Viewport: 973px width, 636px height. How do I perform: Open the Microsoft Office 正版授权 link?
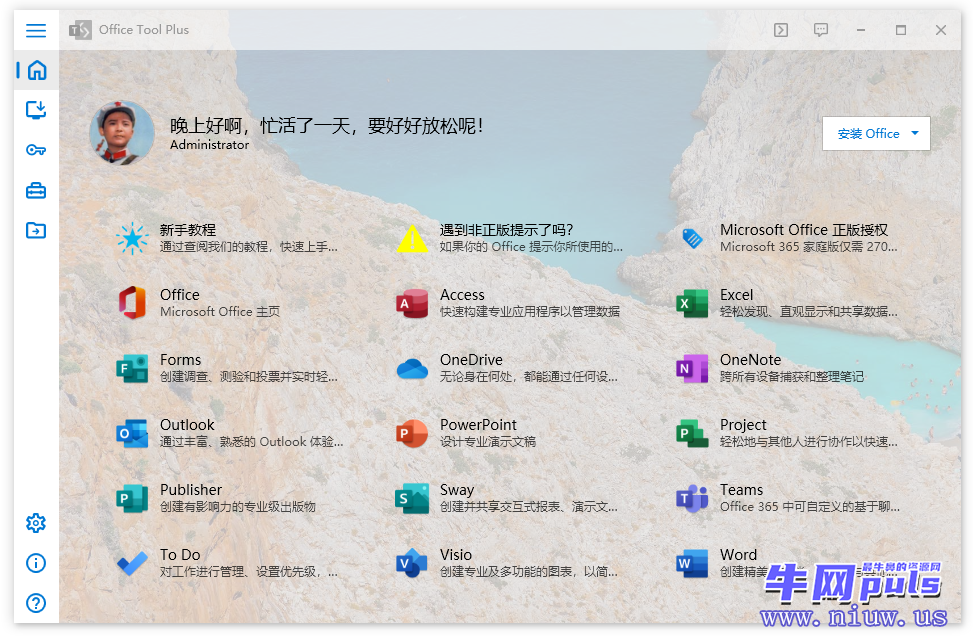click(804, 230)
